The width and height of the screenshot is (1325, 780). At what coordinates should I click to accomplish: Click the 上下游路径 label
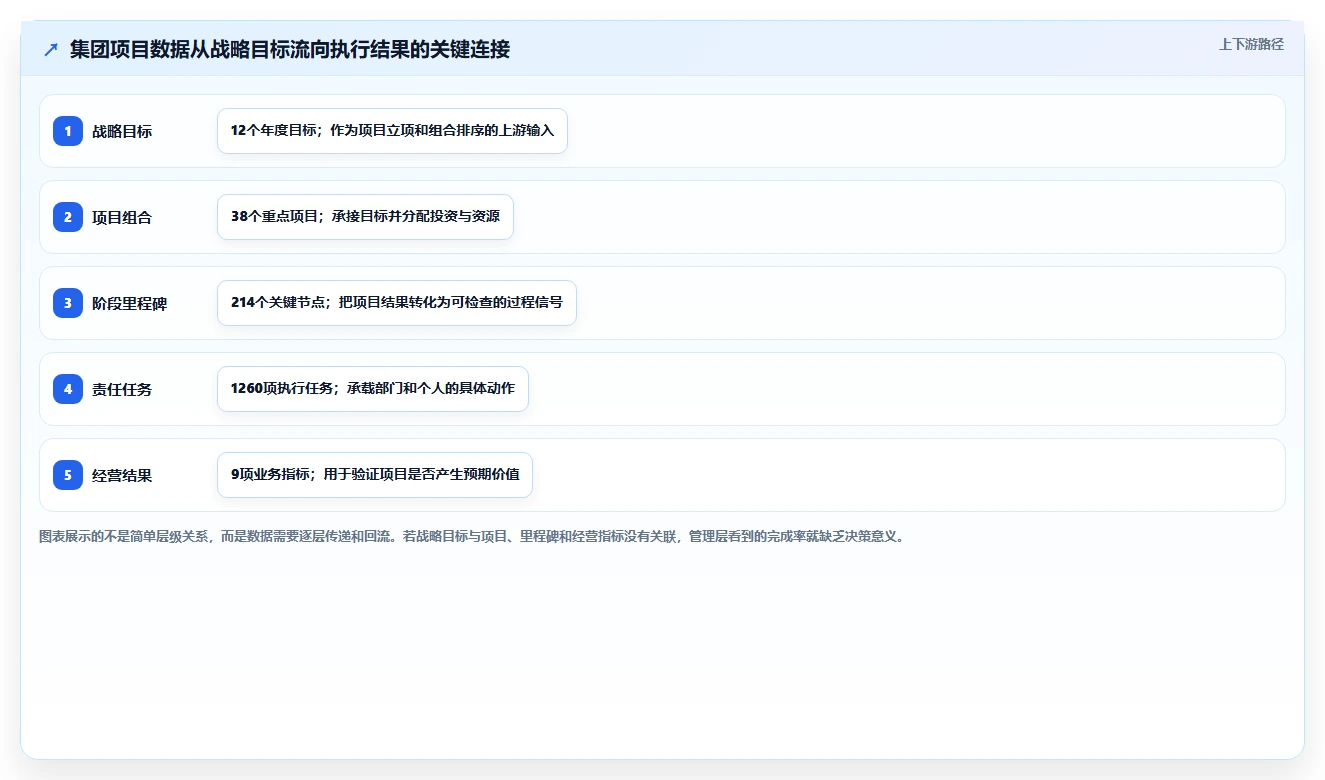[x=1251, y=44]
